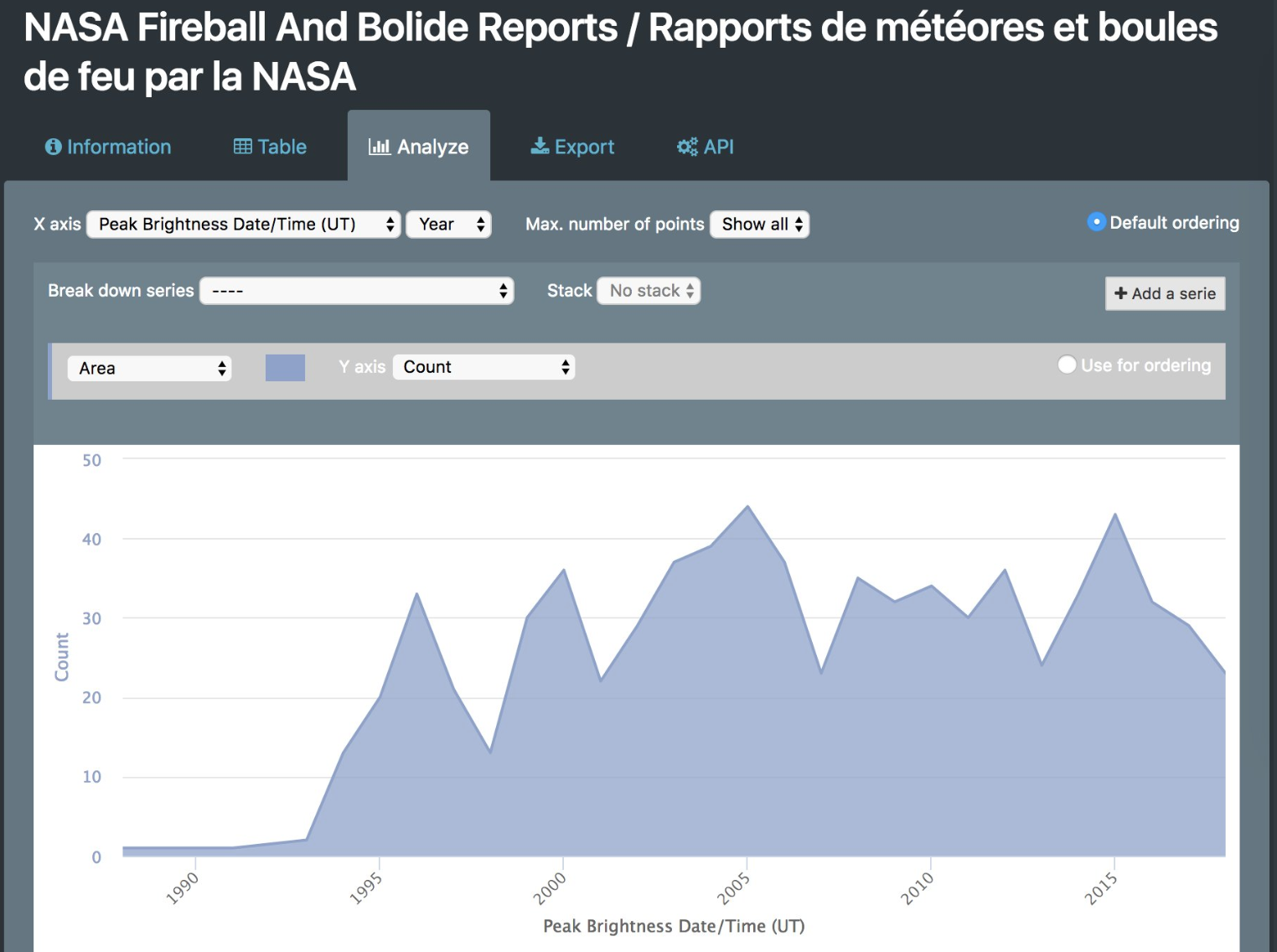Enable the Use for ordering radio button

point(1067,365)
